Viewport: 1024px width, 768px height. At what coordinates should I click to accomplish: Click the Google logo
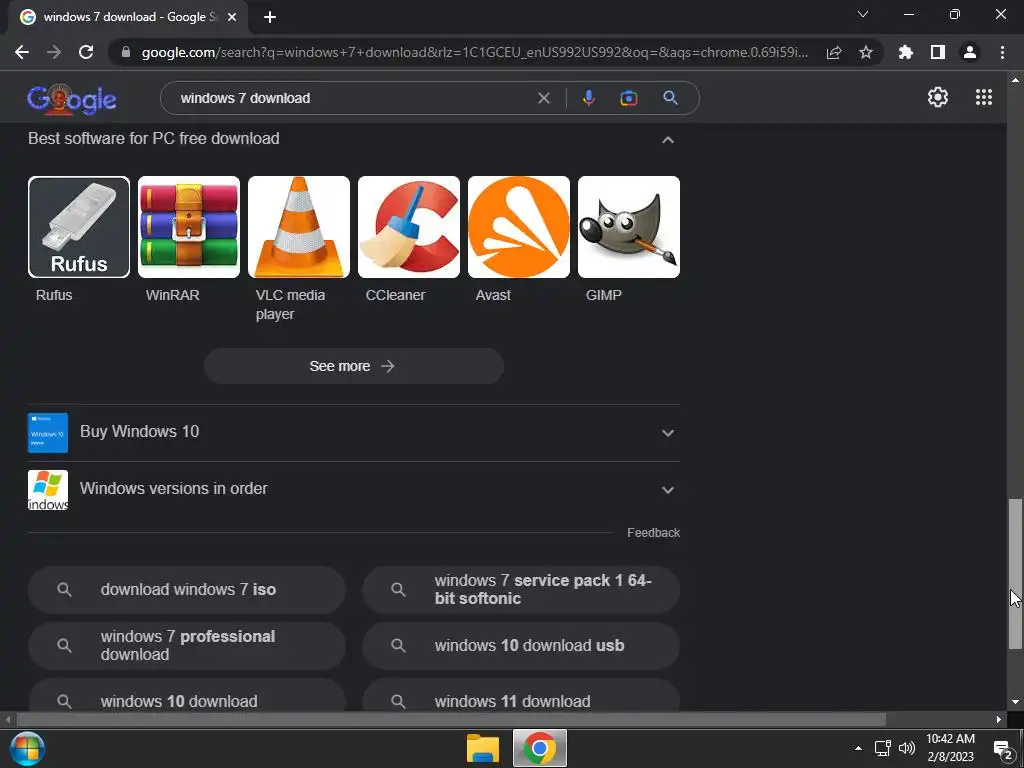coord(72,98)
